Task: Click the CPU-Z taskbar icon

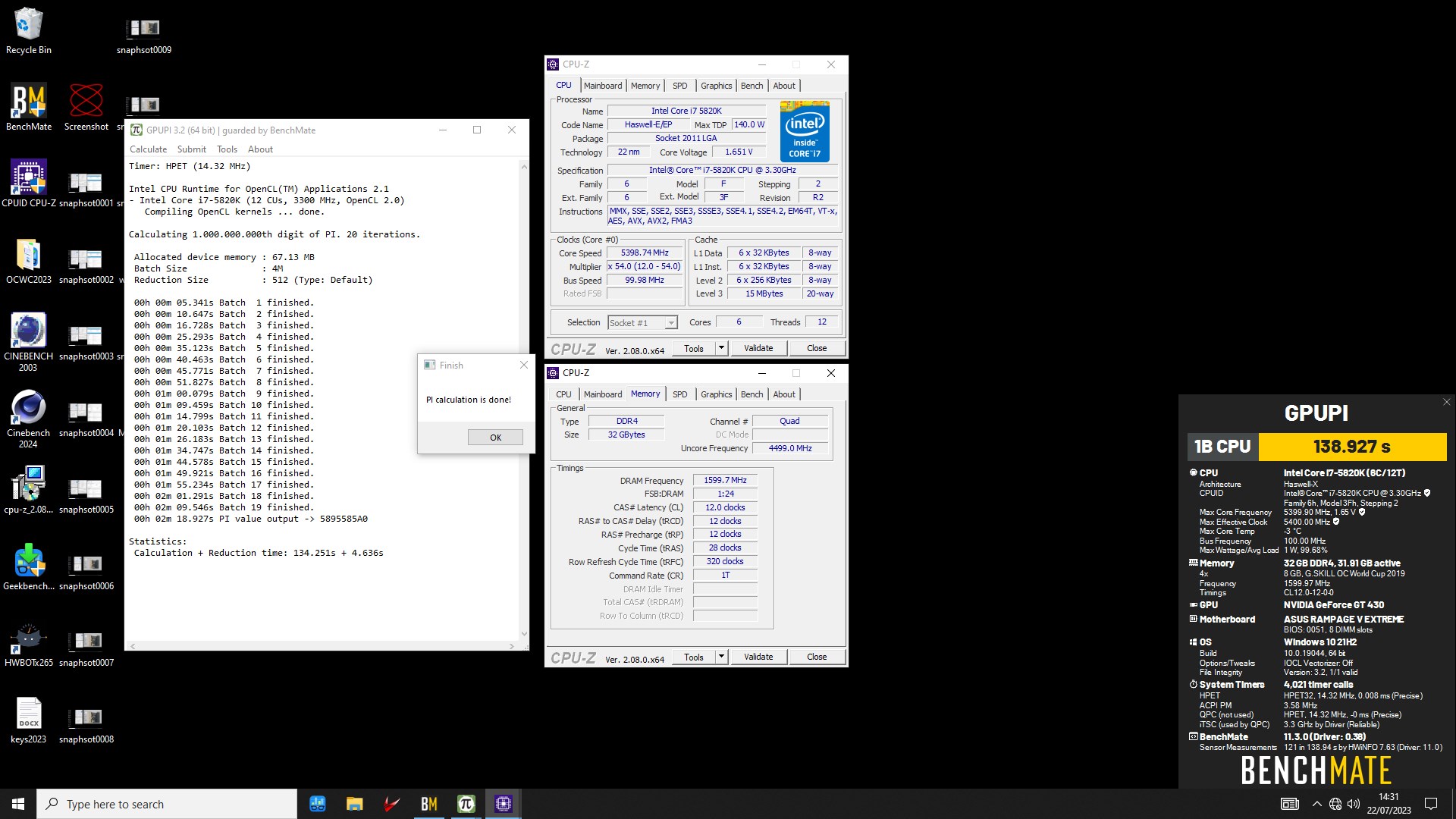Action: tap(504, 804)
